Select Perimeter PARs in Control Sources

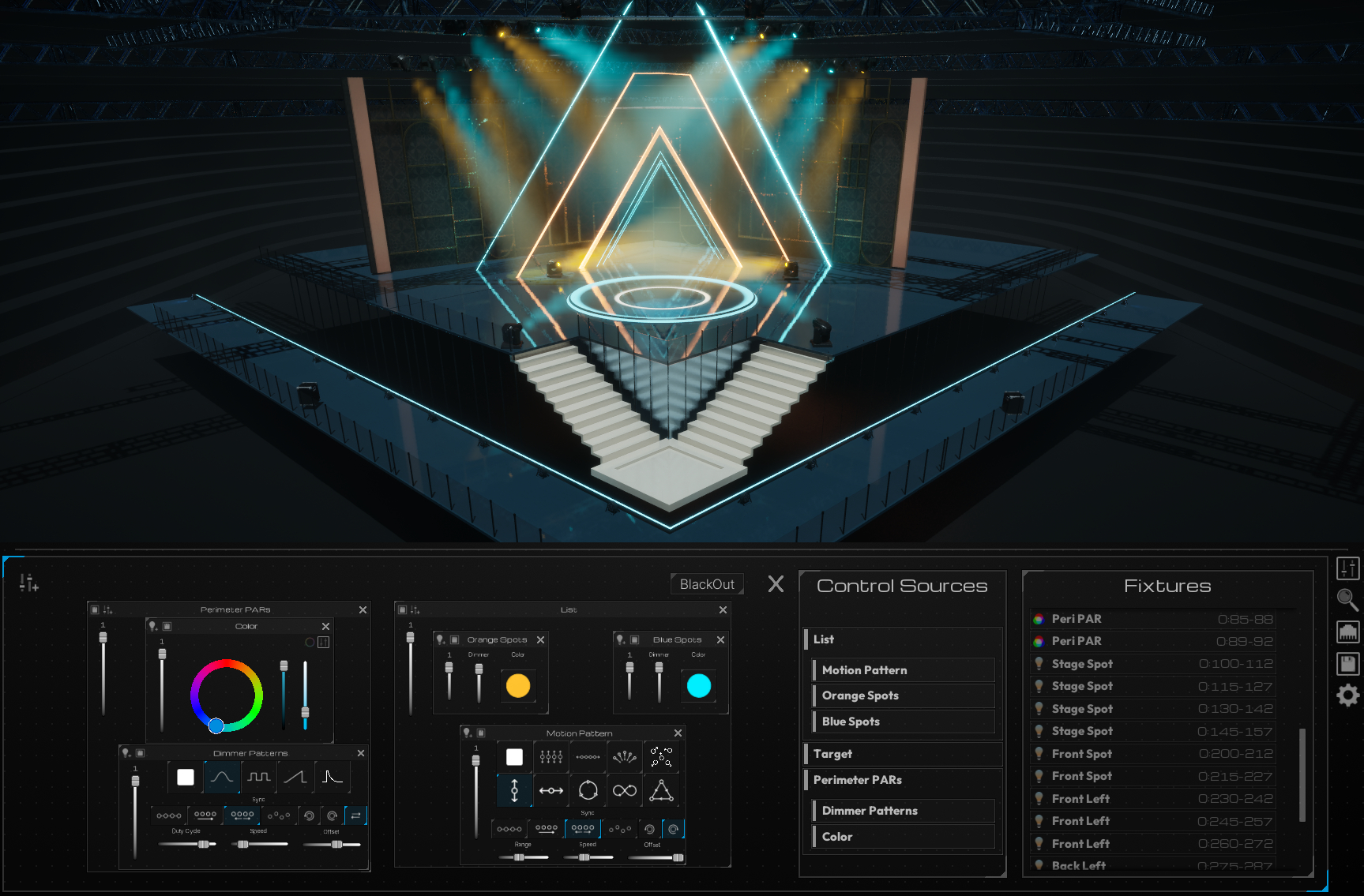(x=903, y=780)
